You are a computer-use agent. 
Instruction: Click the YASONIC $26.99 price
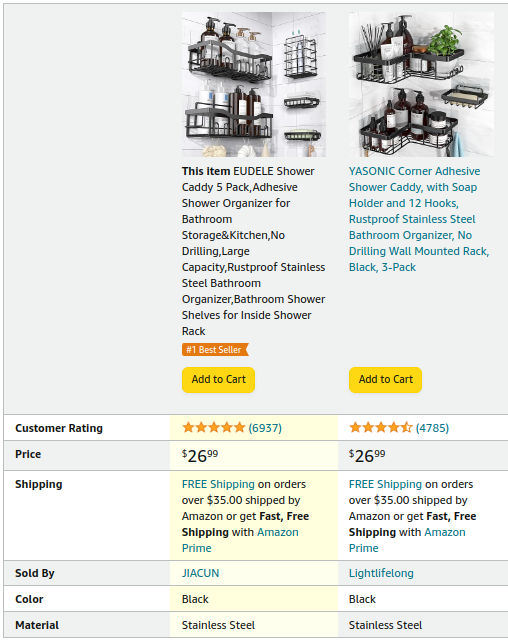coord(367,456)
